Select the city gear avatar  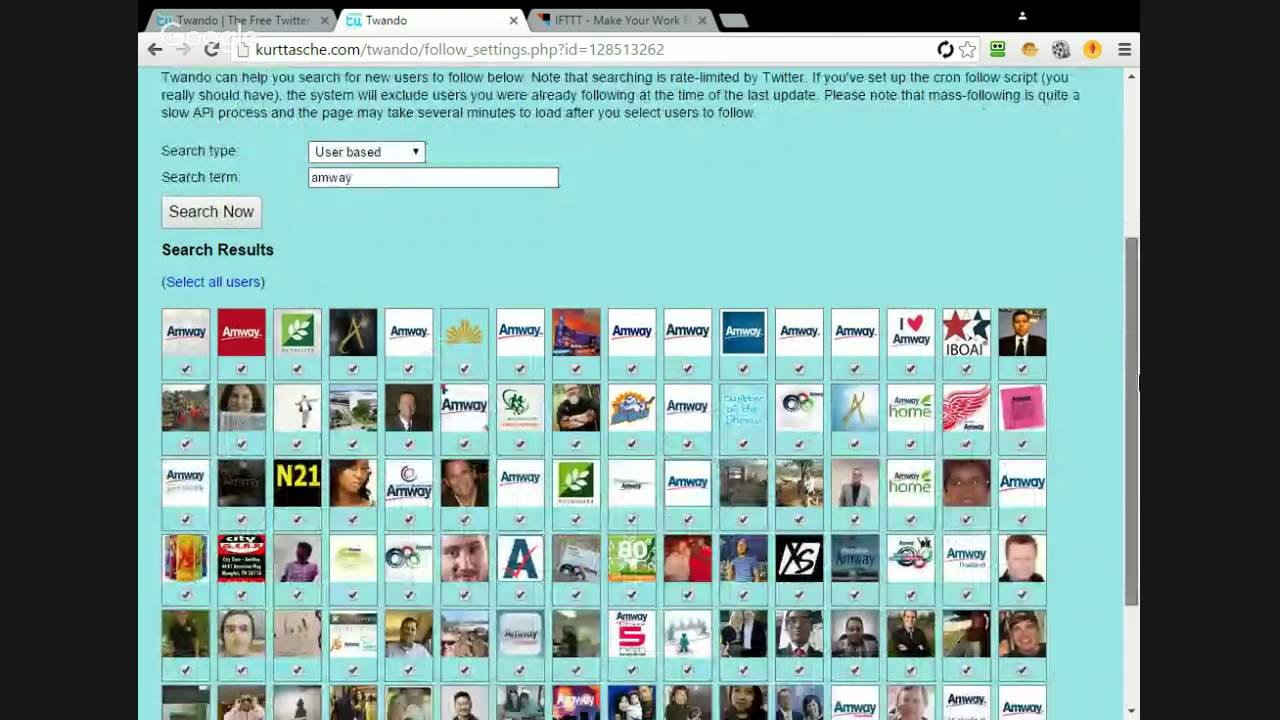pyautogui.click(x=242, y=558)
